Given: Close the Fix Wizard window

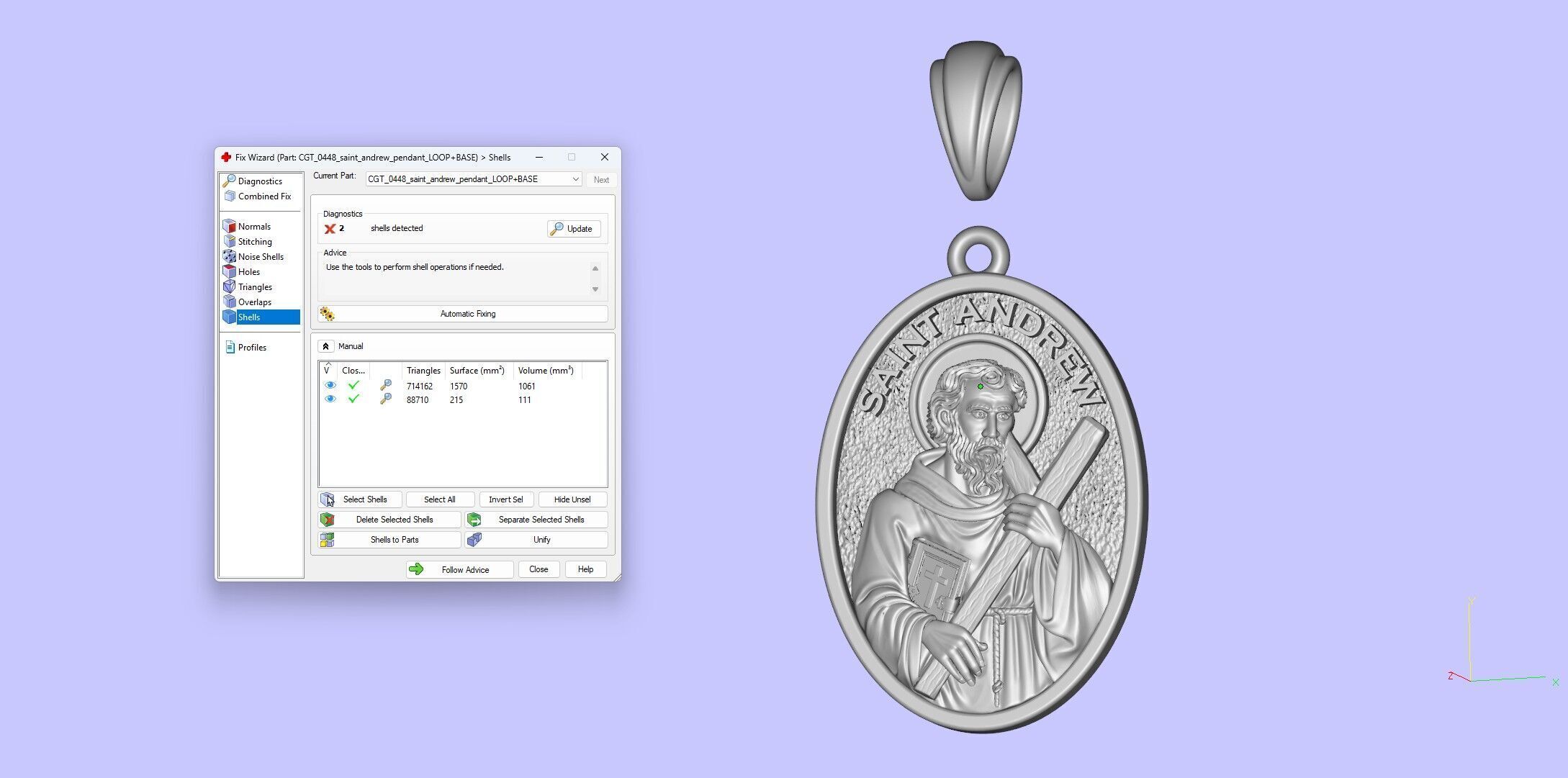Looking at the screenshot, I should pos(605,157).
